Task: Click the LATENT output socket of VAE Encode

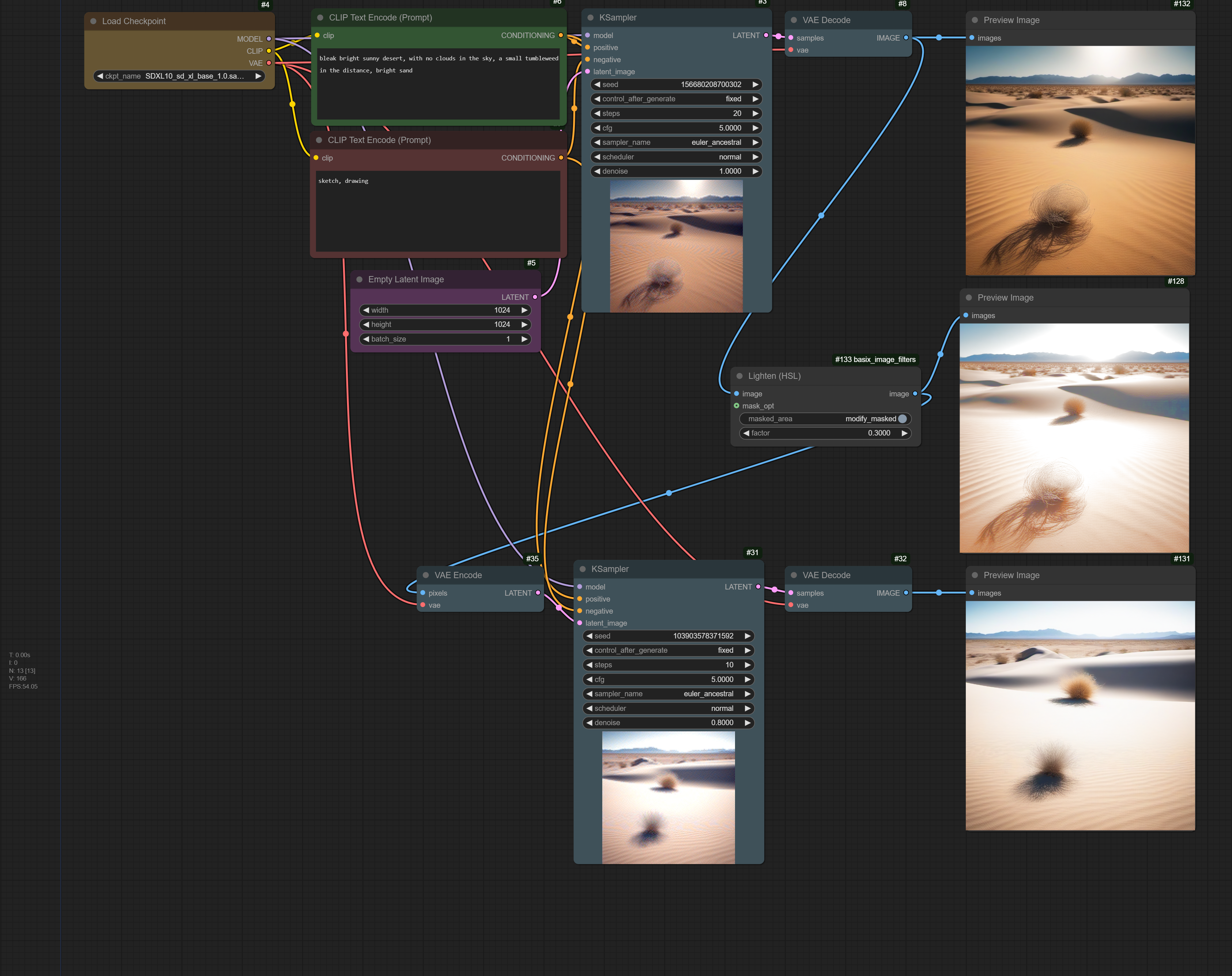Action: [x=538, y=593]
